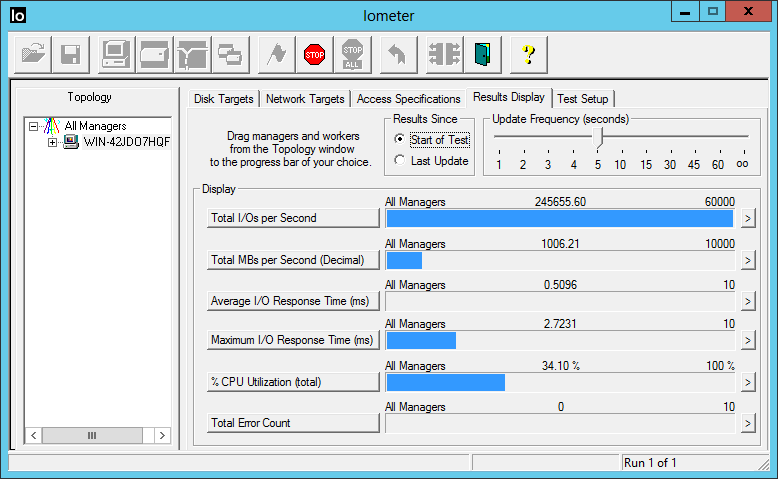Viewport: 778px width, 479px height.
Task: Select the Last Update radio button
Action: coord(400,161)
